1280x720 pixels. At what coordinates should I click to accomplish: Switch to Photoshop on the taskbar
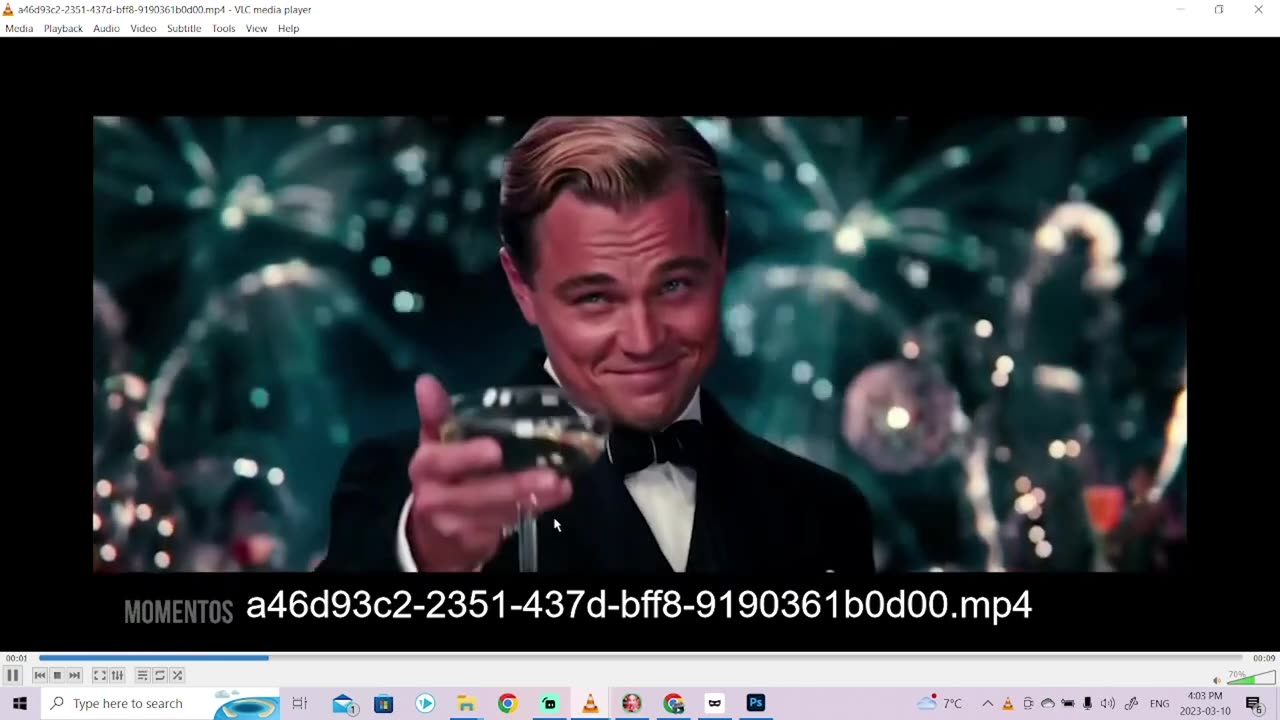click(x=756, y=703)
